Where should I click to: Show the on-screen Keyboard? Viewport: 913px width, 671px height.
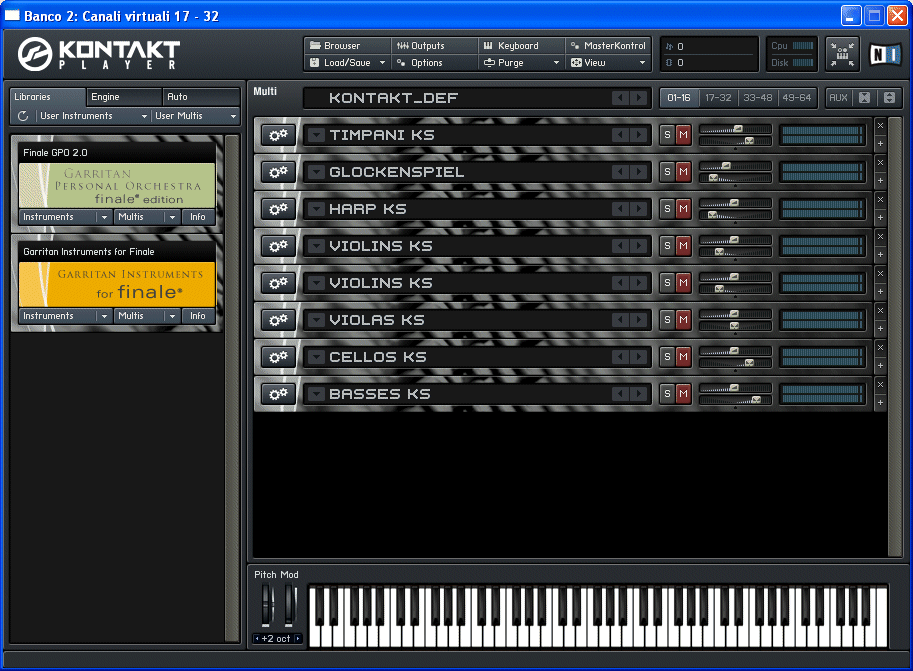pos(521,45)
